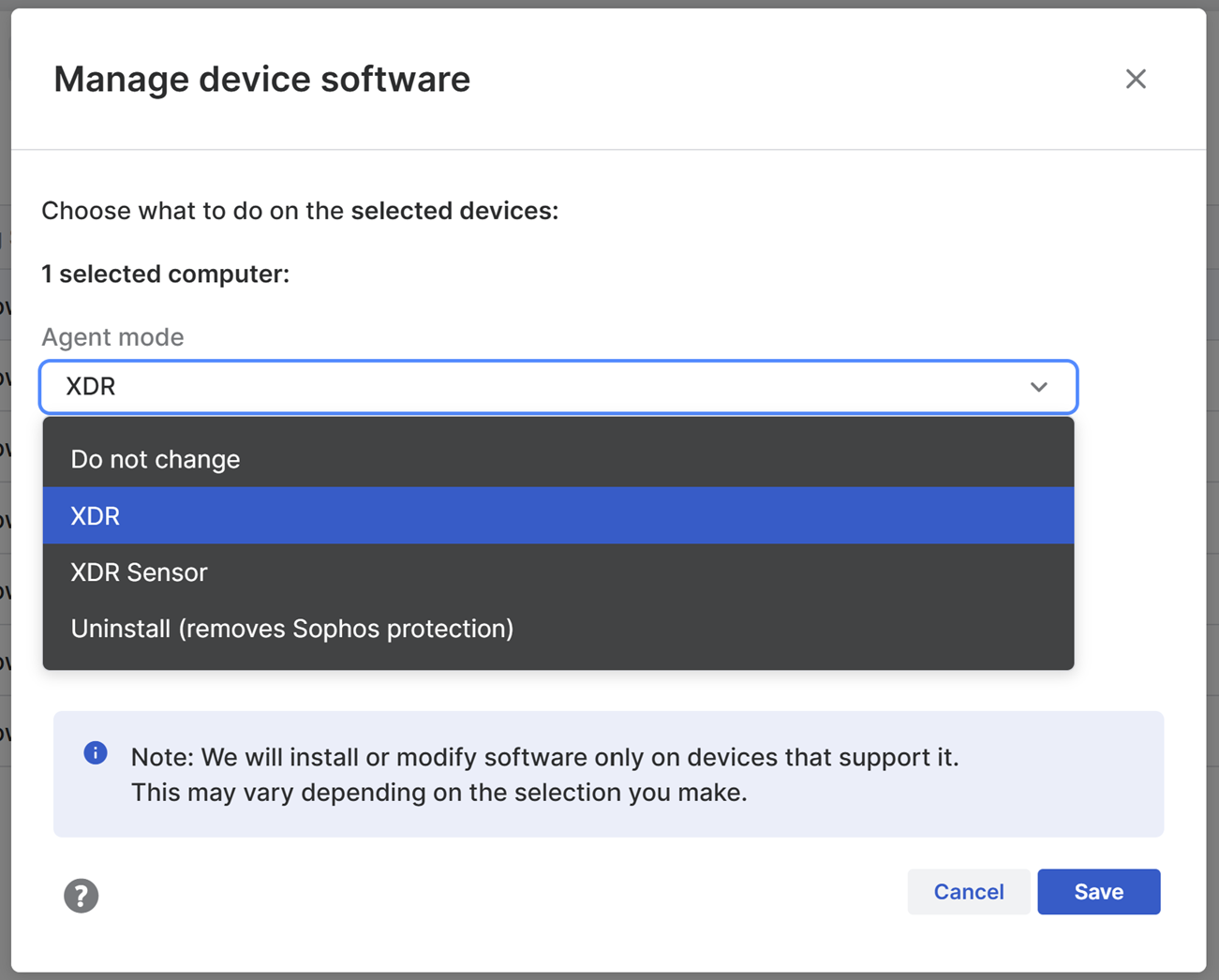Image resolution: width=1219 pixels, height=980 pixels.
Task: Click the XDR value shown in the combo box
Action: (x=91, y=386)
